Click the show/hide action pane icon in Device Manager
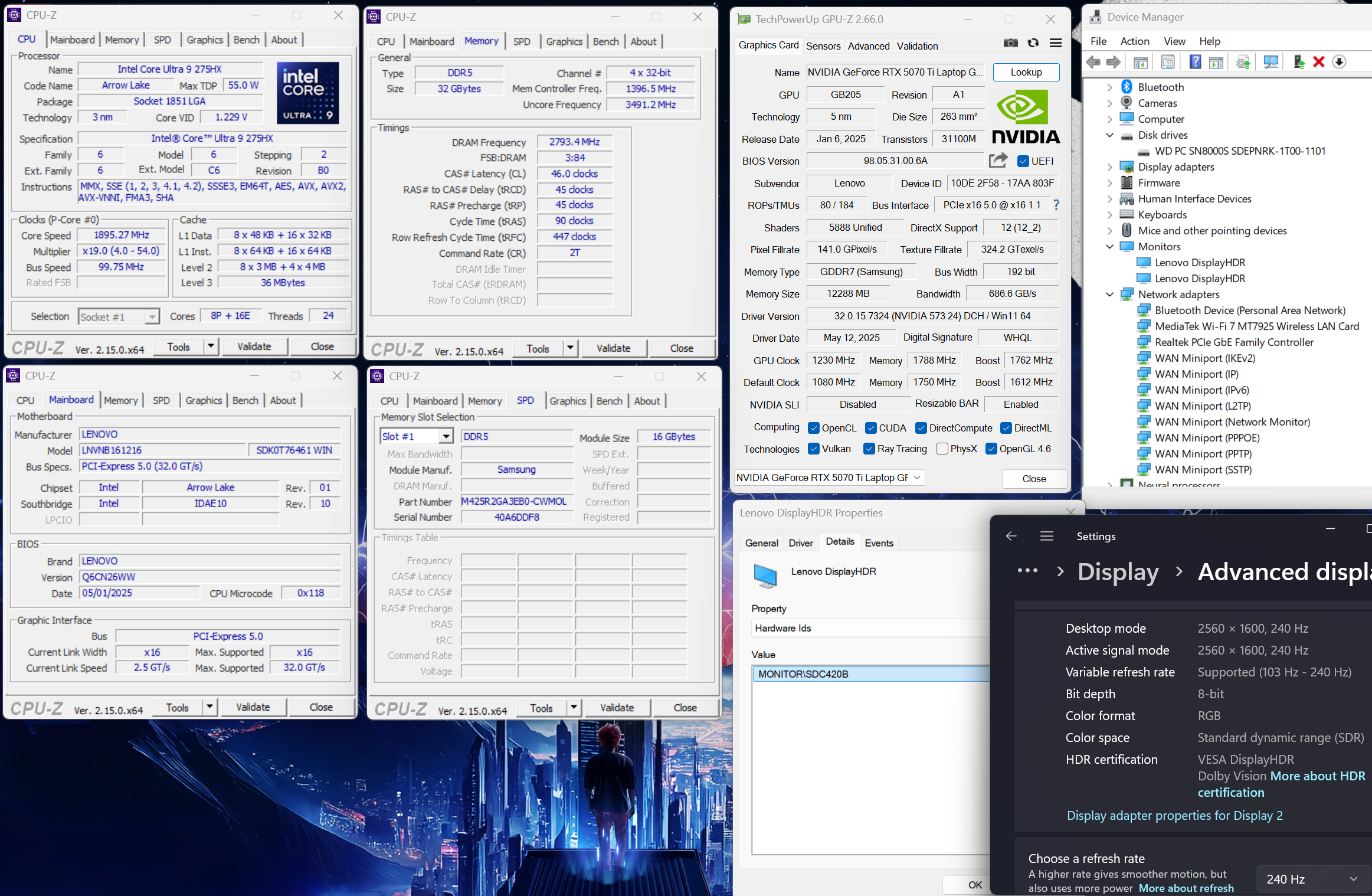The height and width of the screenshot is (896, 1372). tap(1216, 62)
